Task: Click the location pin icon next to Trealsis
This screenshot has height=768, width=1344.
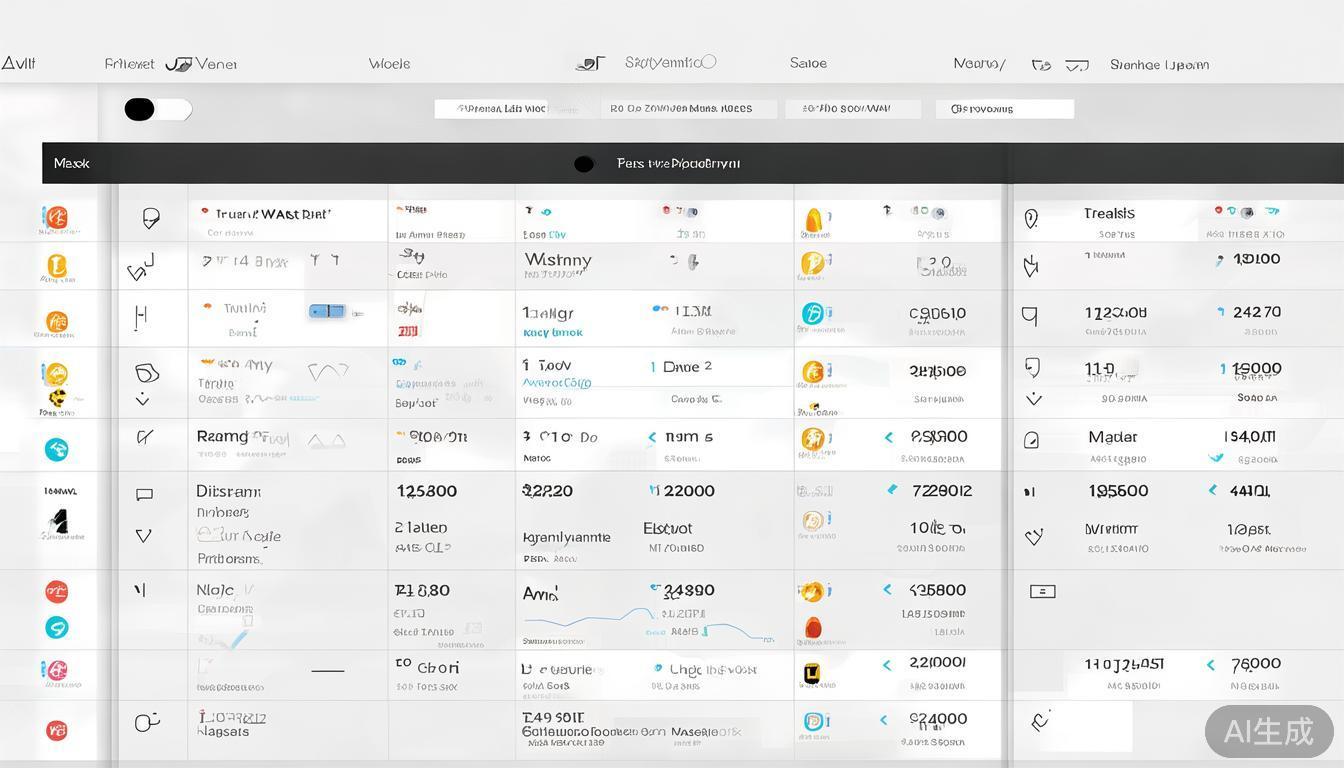Action: [x=1031, y=219]
